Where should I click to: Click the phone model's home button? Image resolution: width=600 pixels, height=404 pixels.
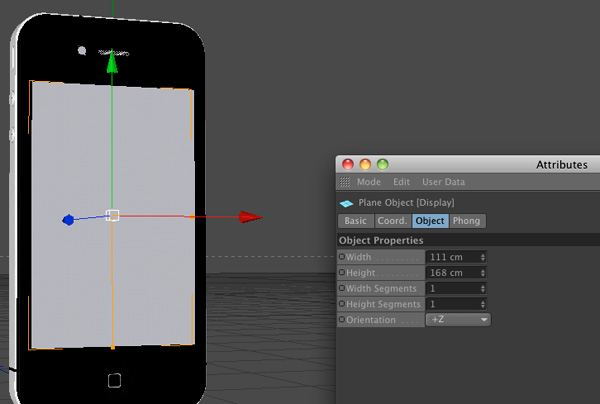(x=114, y=381)
